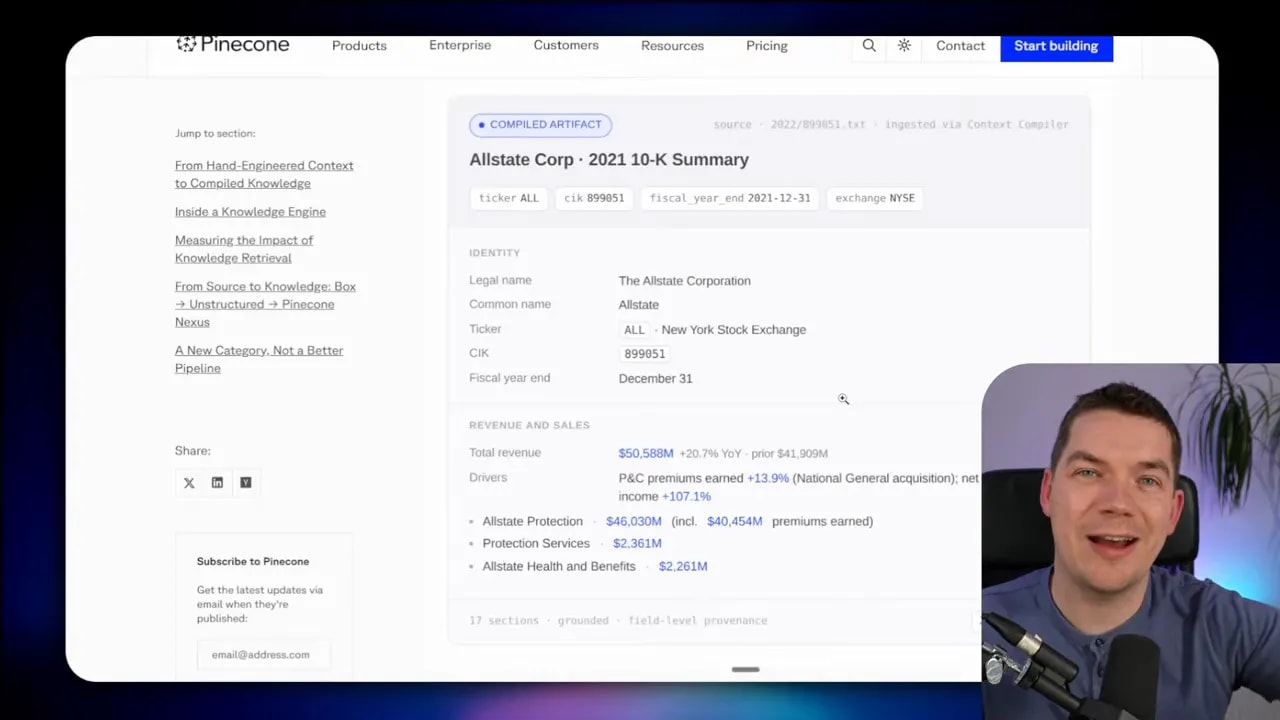Click the 17 sections grounded footer text

pos(618,621)
